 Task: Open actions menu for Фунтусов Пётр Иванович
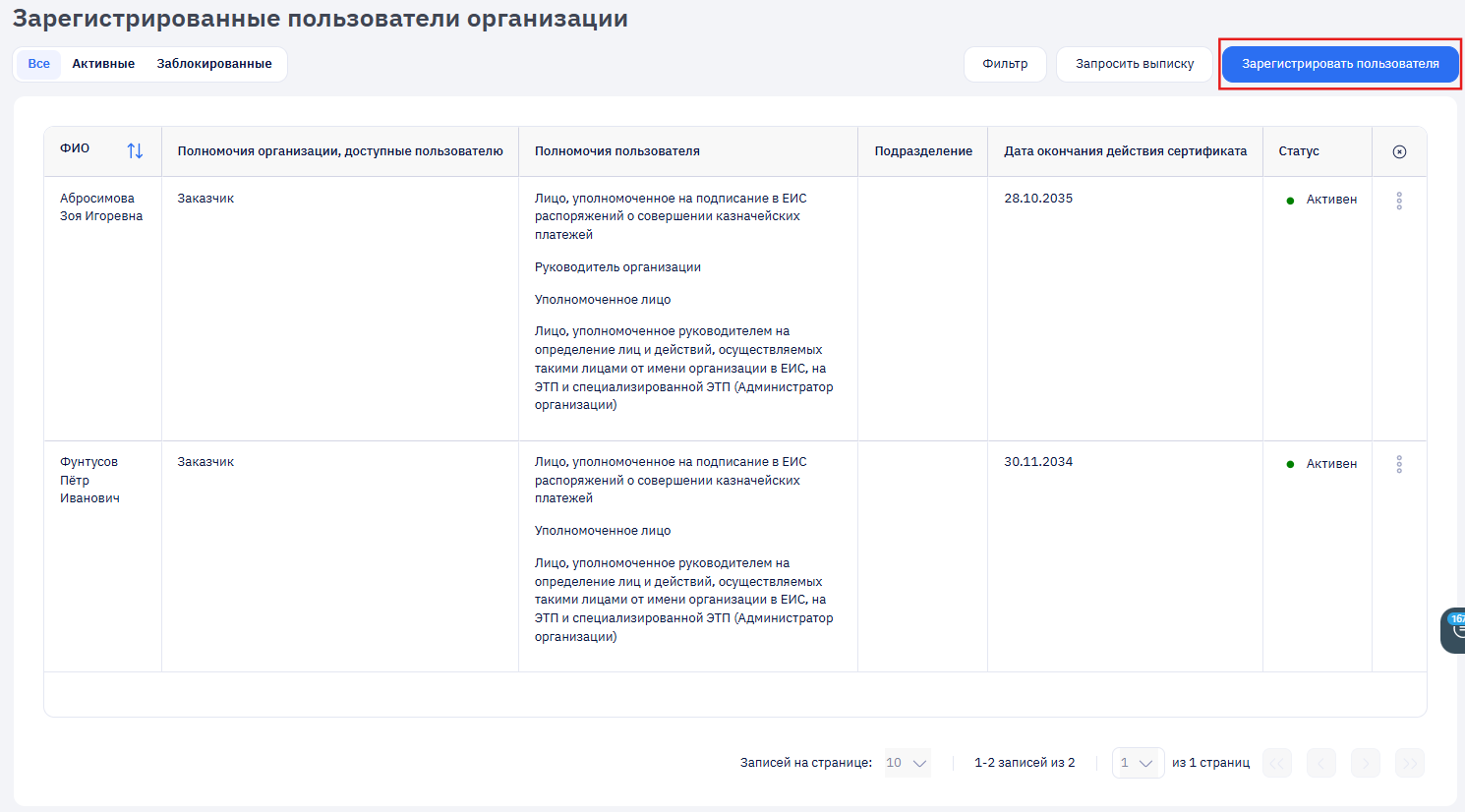pyautogui.click(x=1399, y=464)
